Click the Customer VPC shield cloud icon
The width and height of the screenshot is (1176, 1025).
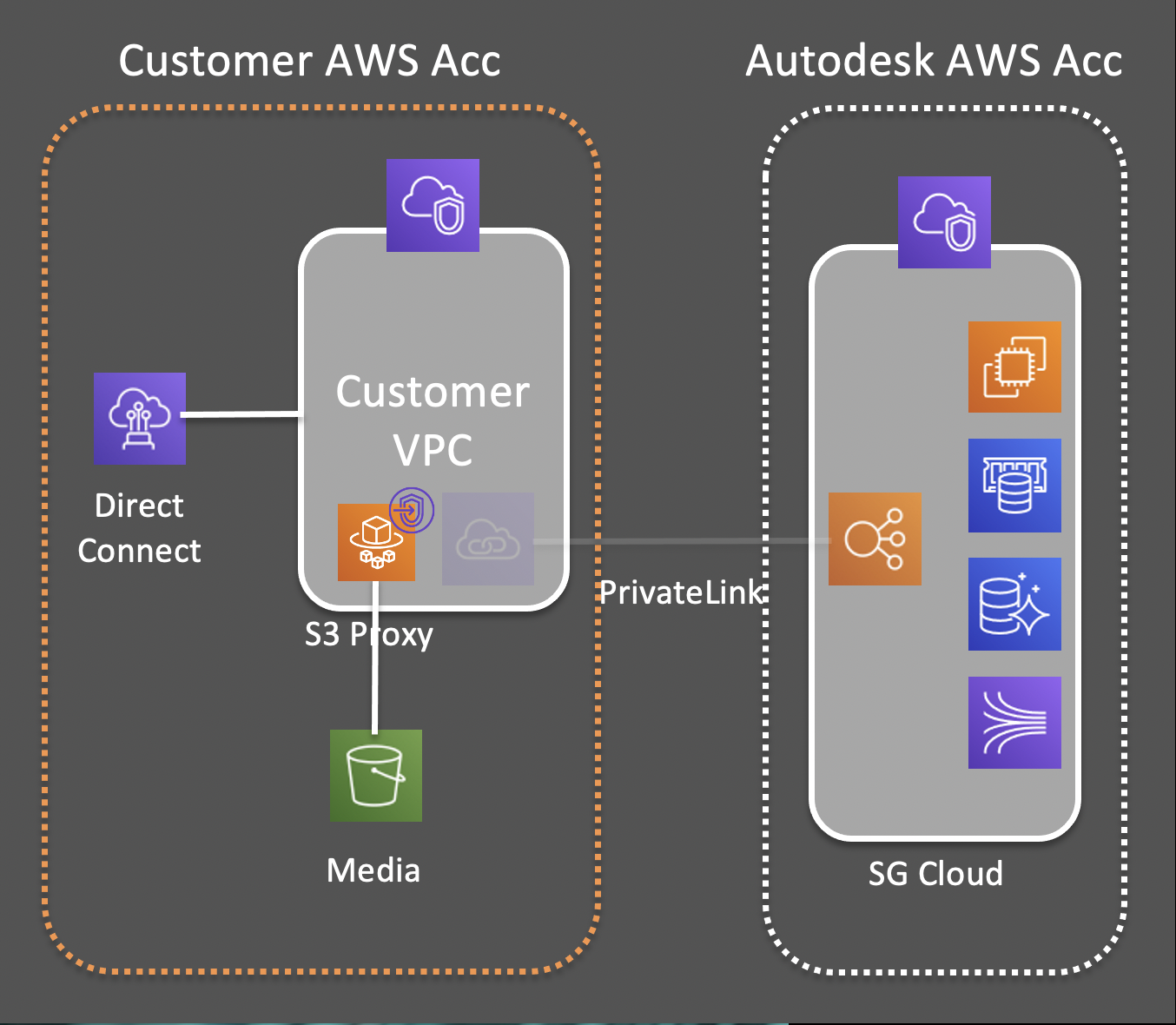click(x=433, y=205)
